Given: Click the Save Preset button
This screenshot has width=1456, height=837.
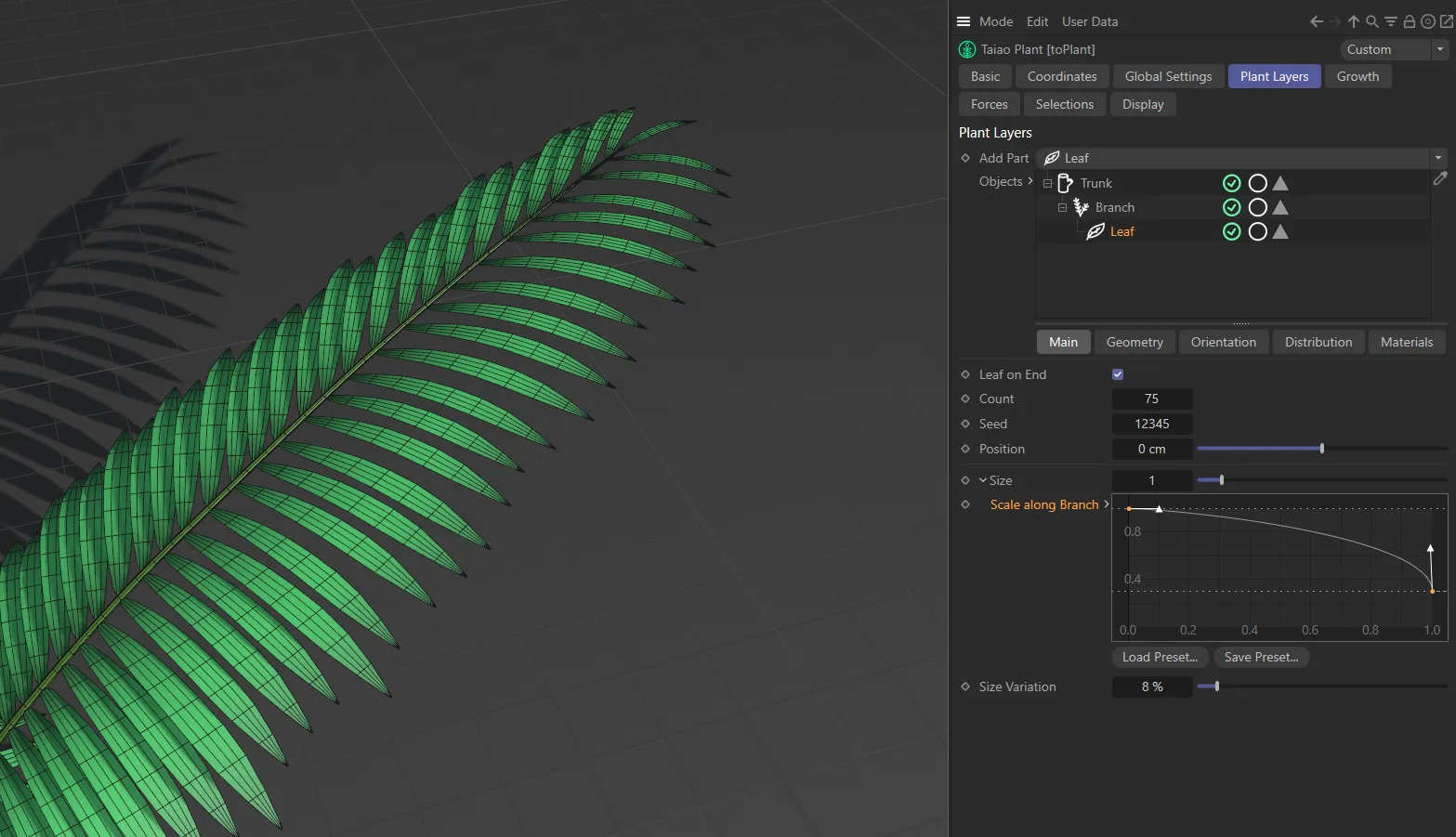Looking at the screenshot, I should coord(1261,657).
